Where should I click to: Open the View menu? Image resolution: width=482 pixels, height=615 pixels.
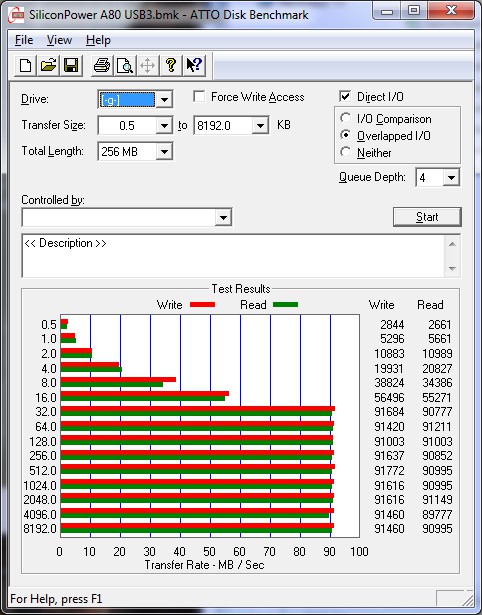click(x=59, y=40)
